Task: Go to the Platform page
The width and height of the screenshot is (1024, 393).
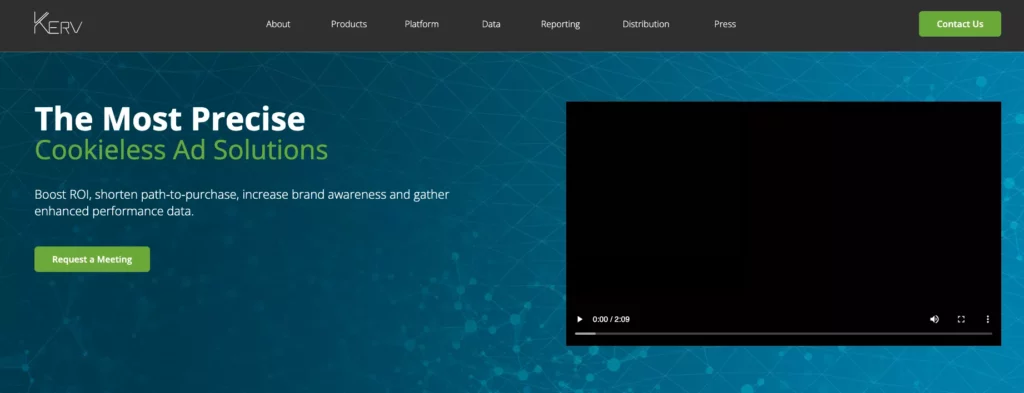Action: pos(422,24)
